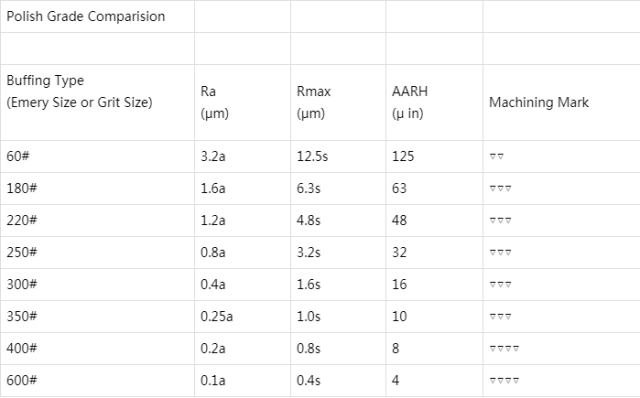This screenshot has height=398, width=640.
Task: Click the Ra (μm) column header
Action: (242, 102)
